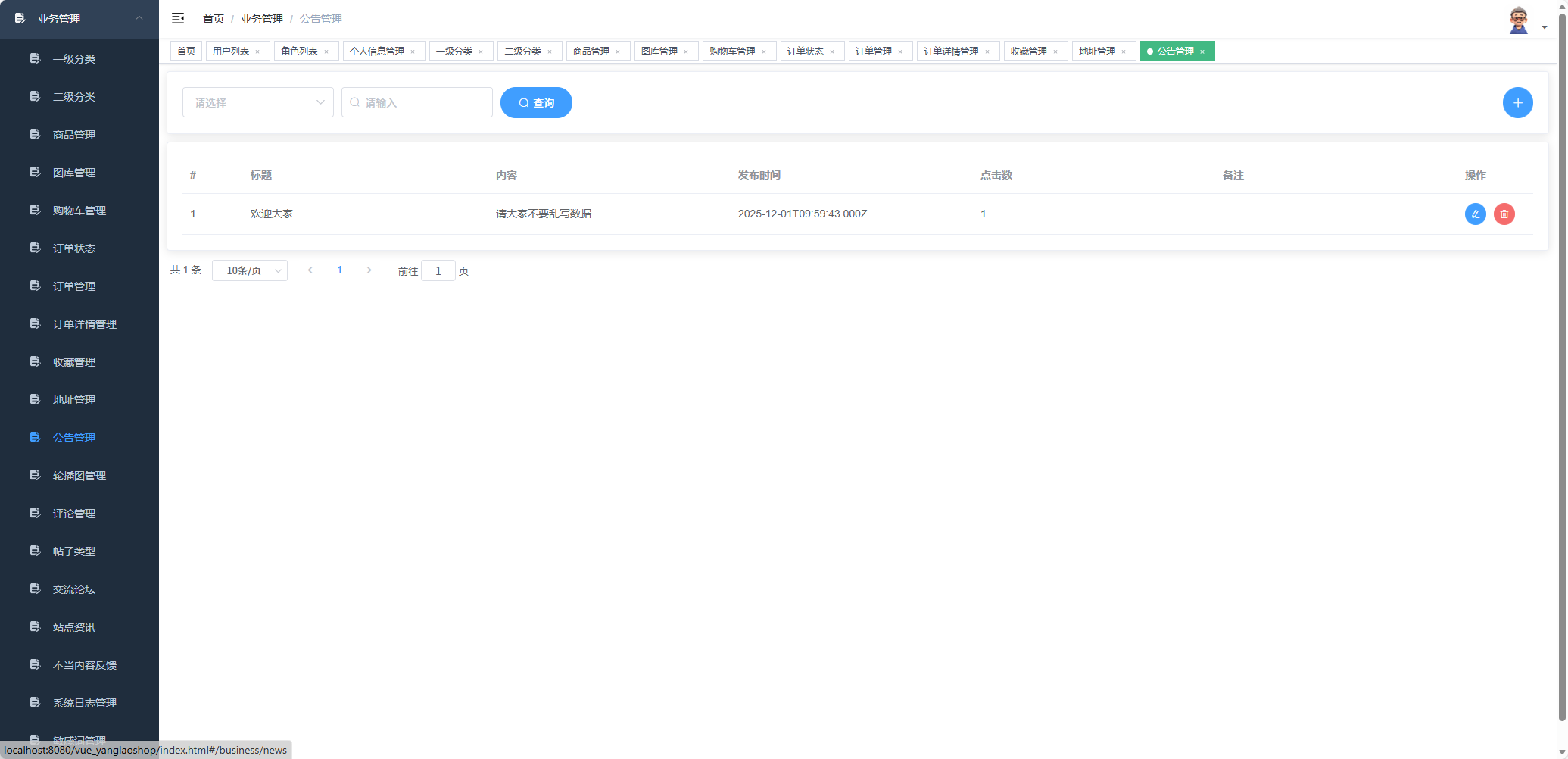Open the user avatar menu
Screen dimensions: 1568x759
(1518, 20)
